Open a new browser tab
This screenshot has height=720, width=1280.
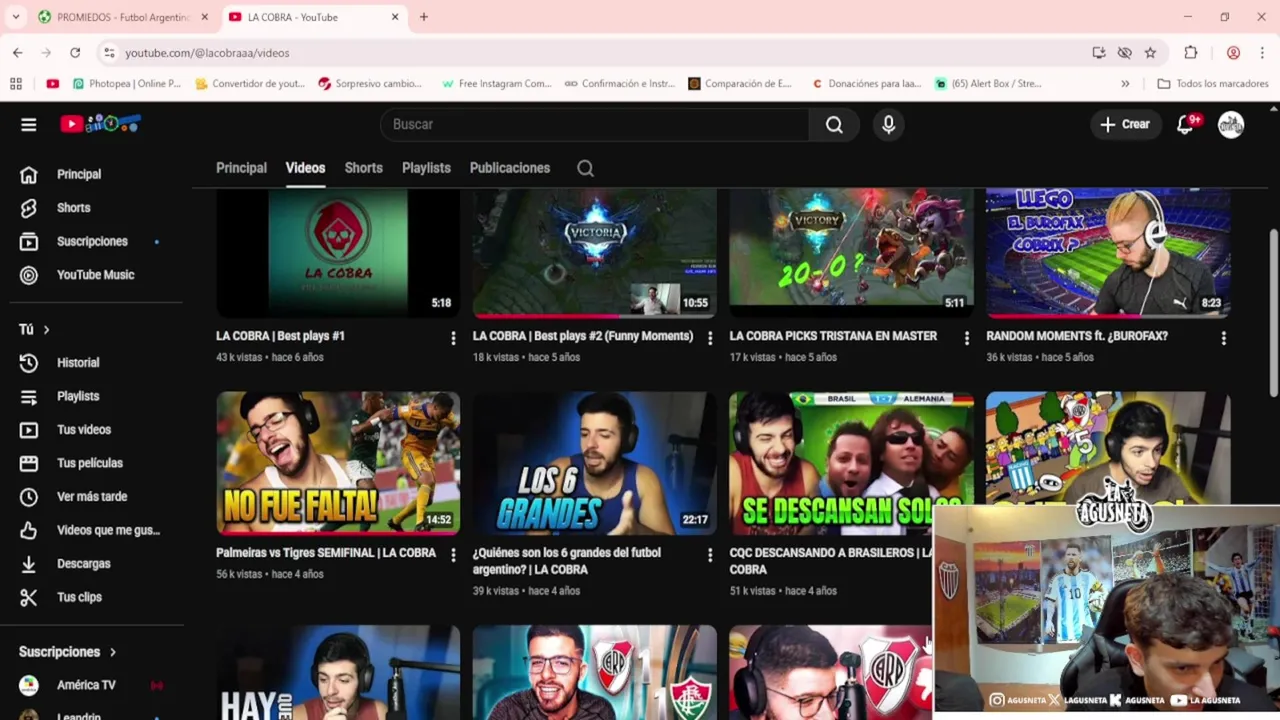(x=424, y=17)
